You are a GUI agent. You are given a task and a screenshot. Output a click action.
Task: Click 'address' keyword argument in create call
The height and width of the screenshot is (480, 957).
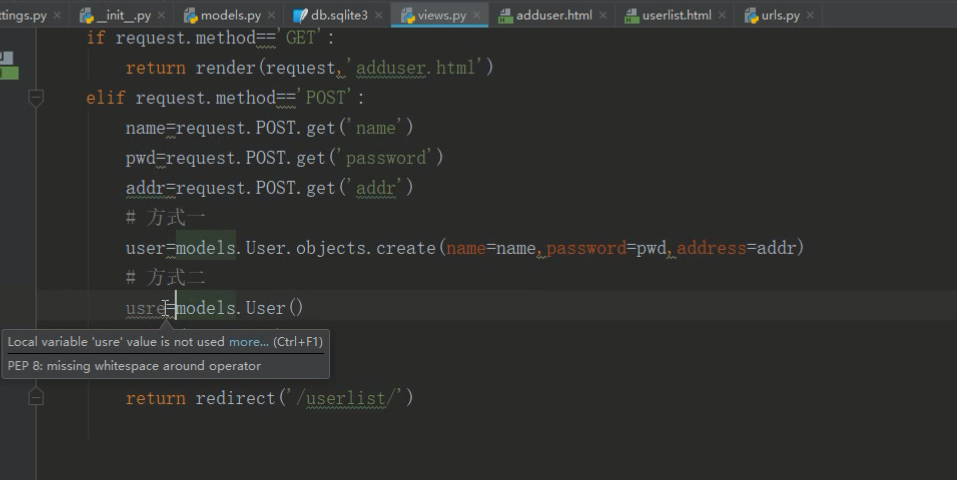point(711,248)
